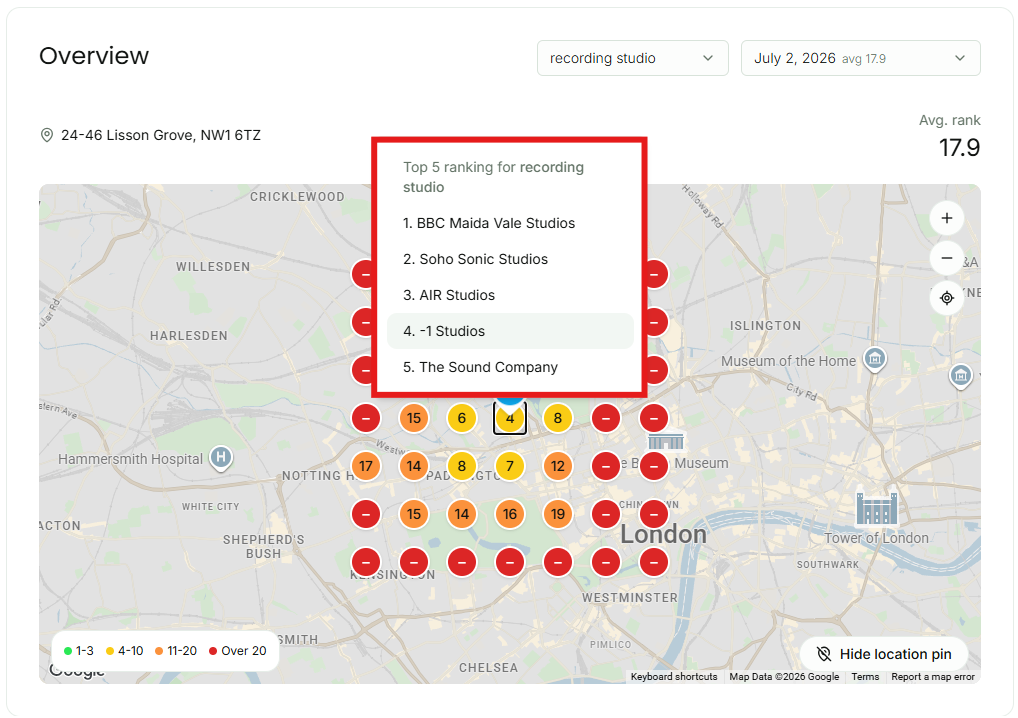Open Keyboard shortcuts link on map
1018x718 pixels.
674,676
